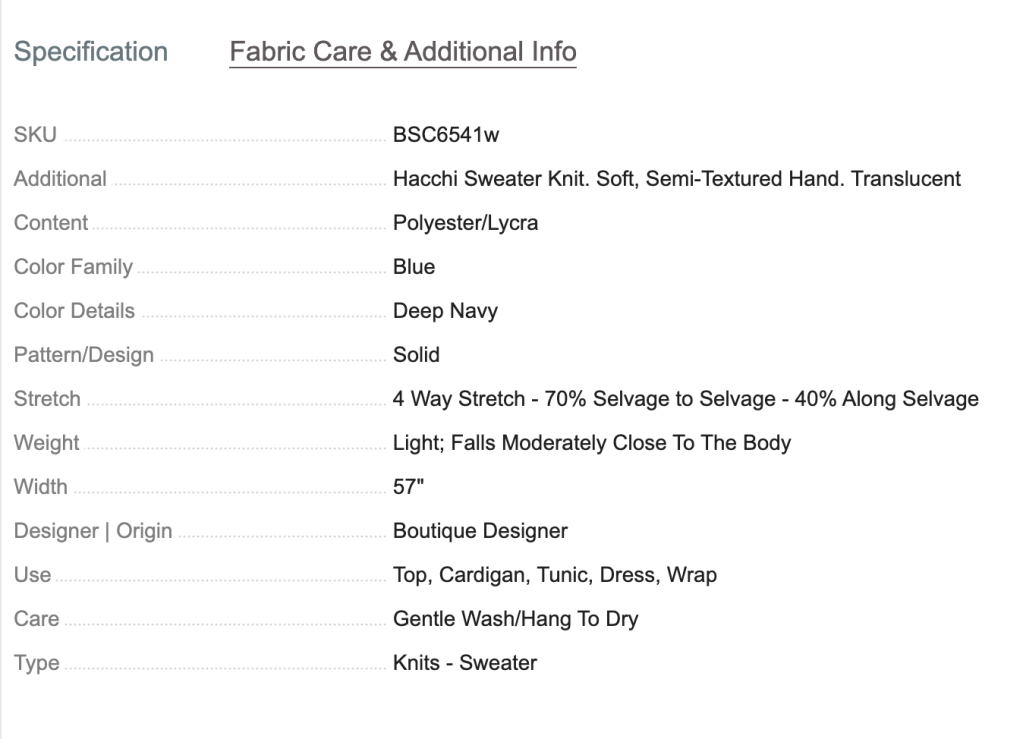Click the Polyester/Lycra content value

465,223
